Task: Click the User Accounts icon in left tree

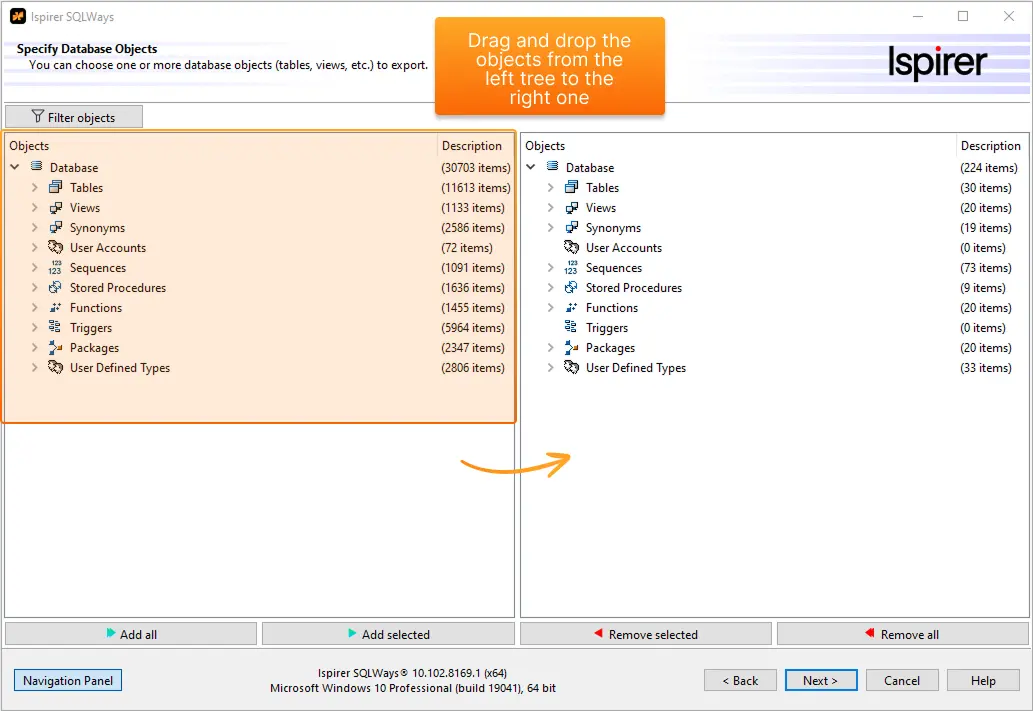Action: coord(55,247)
